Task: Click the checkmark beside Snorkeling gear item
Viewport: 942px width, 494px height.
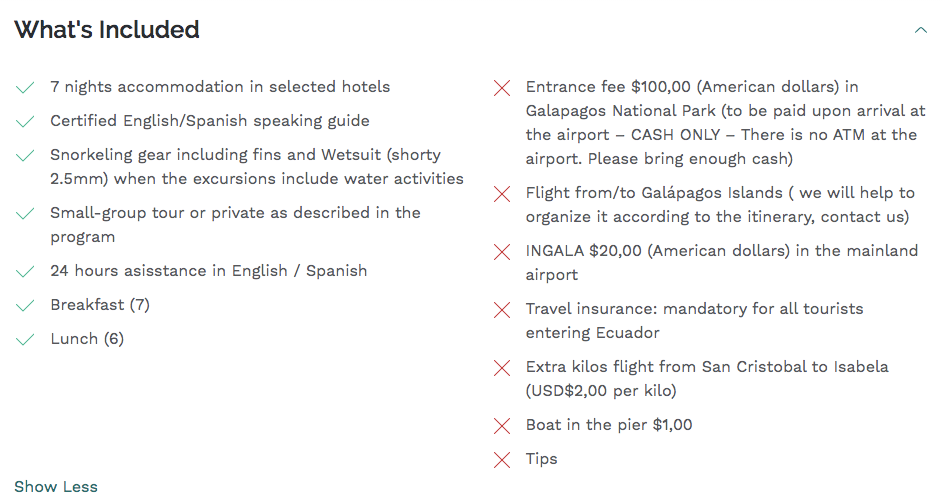Action: (x=25, y=156)
